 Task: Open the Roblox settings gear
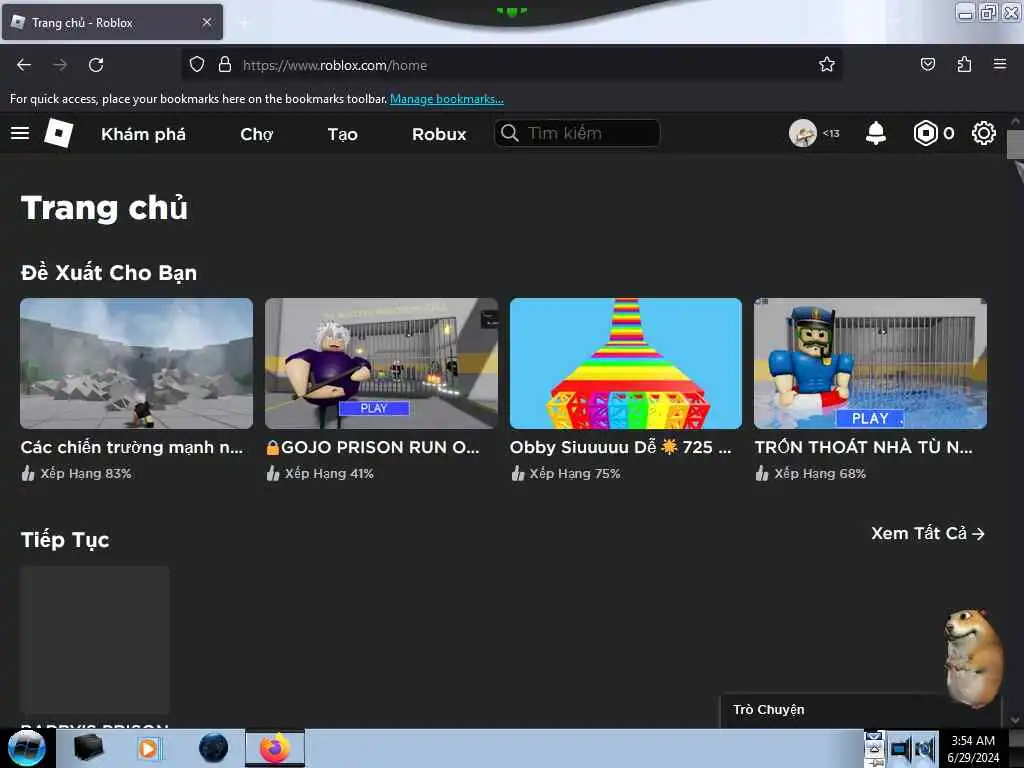pyautogui.click(x=984, y=133)
